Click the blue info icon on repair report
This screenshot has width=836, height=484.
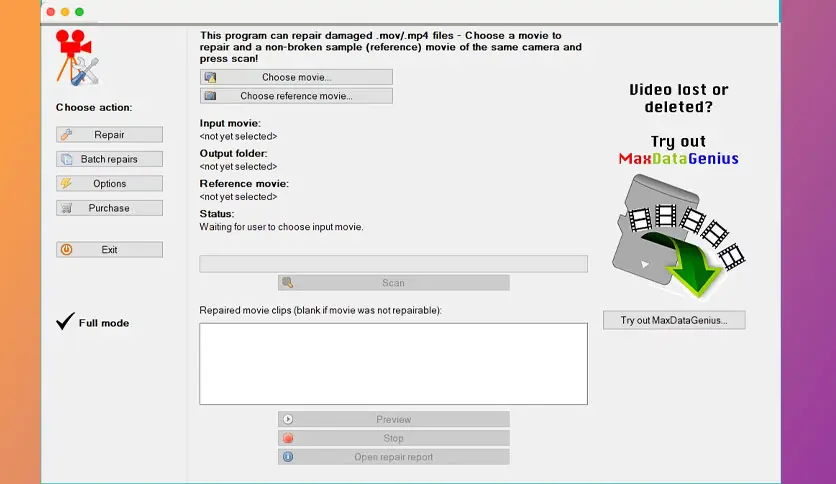point(288,457)
